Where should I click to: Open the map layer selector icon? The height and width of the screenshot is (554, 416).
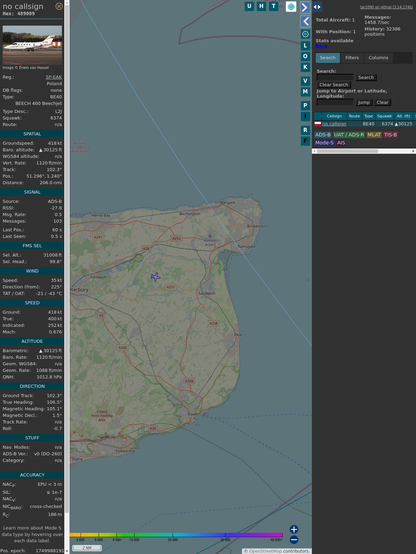291,6
